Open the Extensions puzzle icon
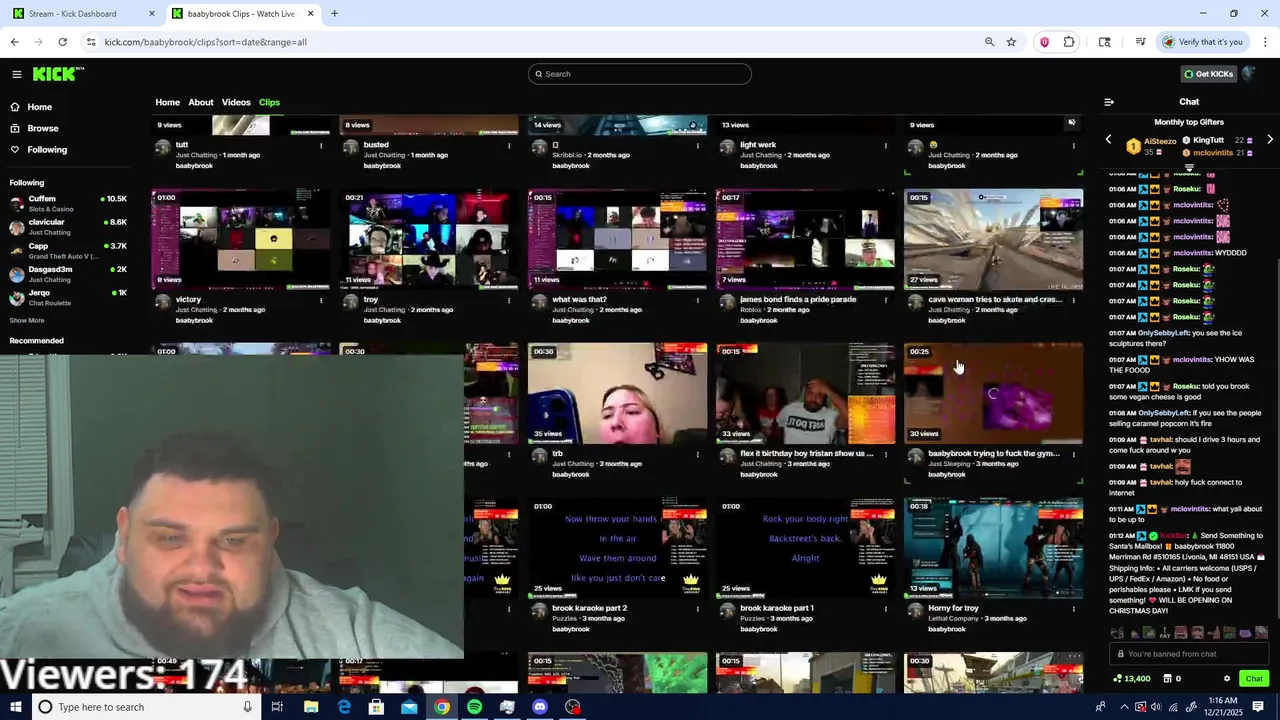 (x=1069, y=42)
